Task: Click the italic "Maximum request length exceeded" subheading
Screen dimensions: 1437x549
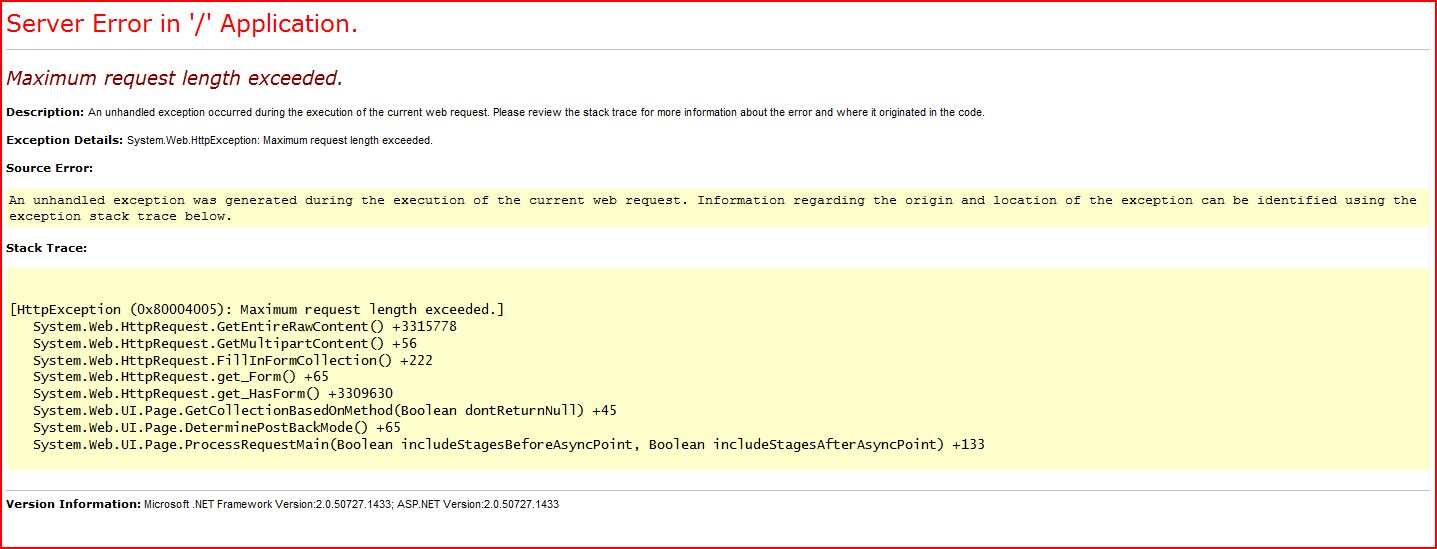Action: coord(175,78)
